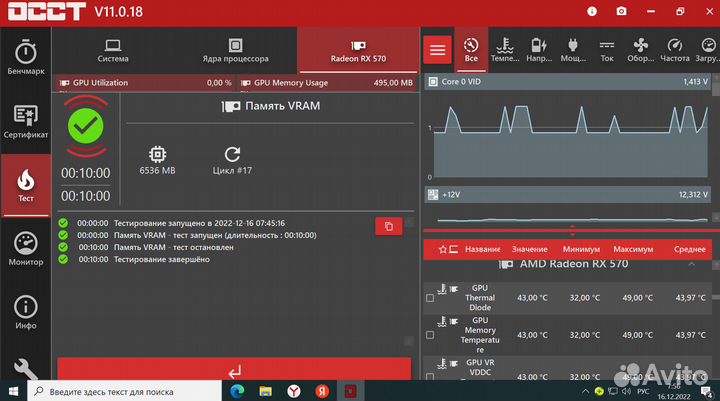Viewport: 720px width, 401px height.
Task: Open the Монитор gauge section
Action: pyautogui.click(x=26, y=249)
